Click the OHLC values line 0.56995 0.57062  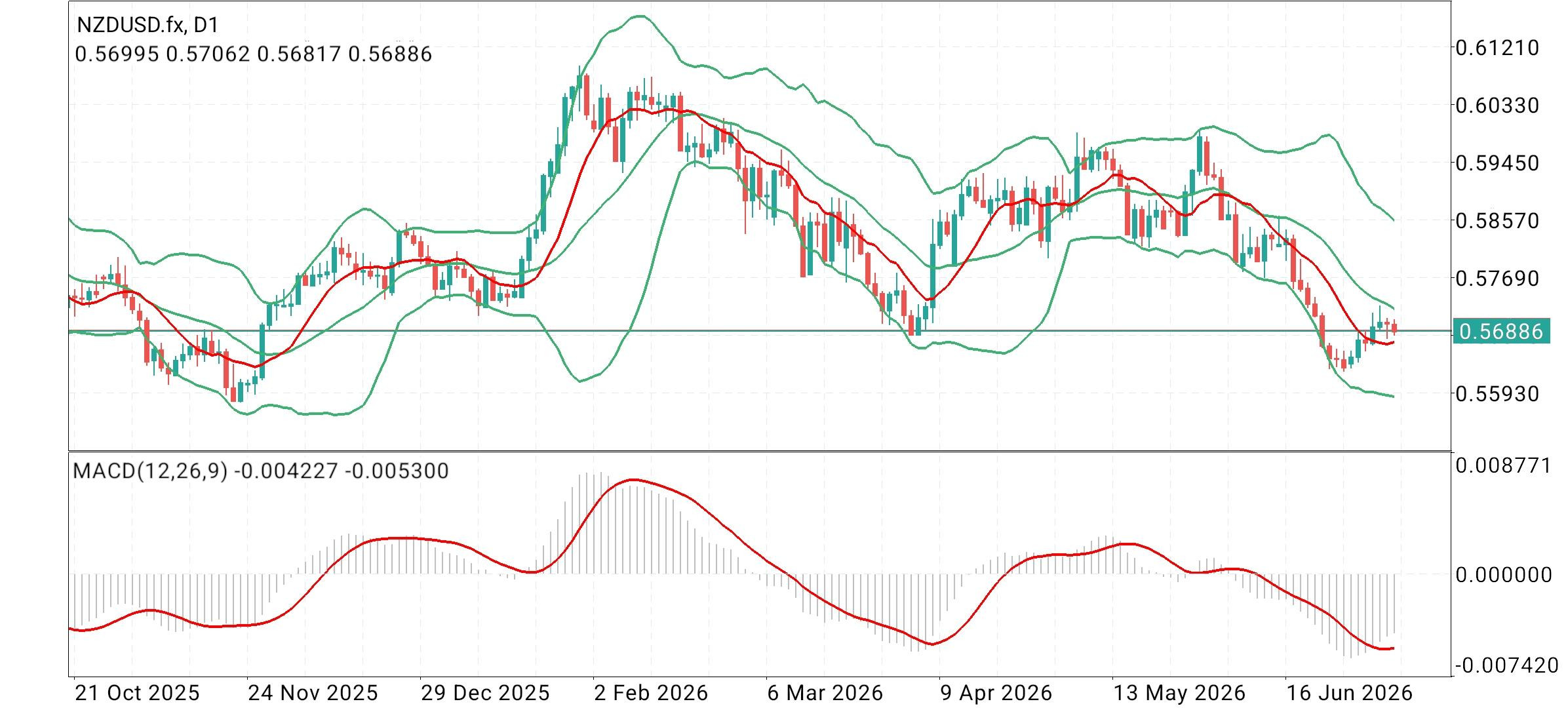(x=254, y=54)
